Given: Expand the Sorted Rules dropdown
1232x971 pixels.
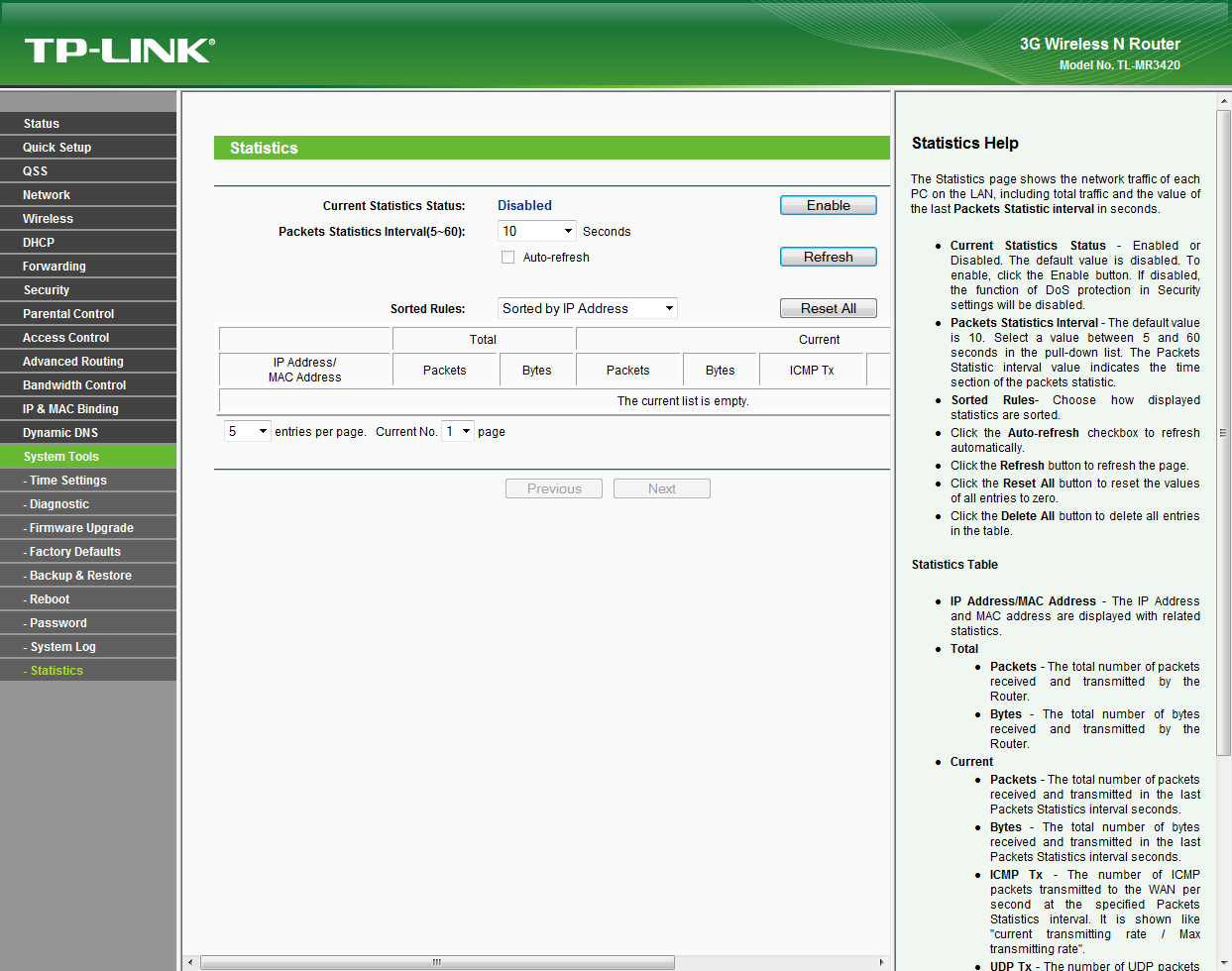Looking at the screenshot, I should (587, 308).
